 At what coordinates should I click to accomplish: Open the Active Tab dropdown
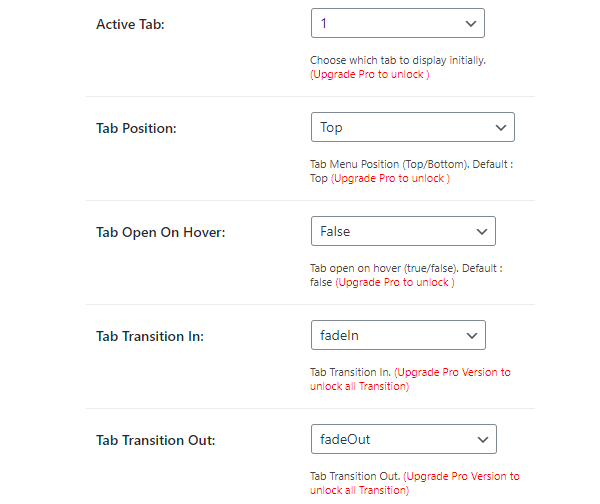pos(397,23)
